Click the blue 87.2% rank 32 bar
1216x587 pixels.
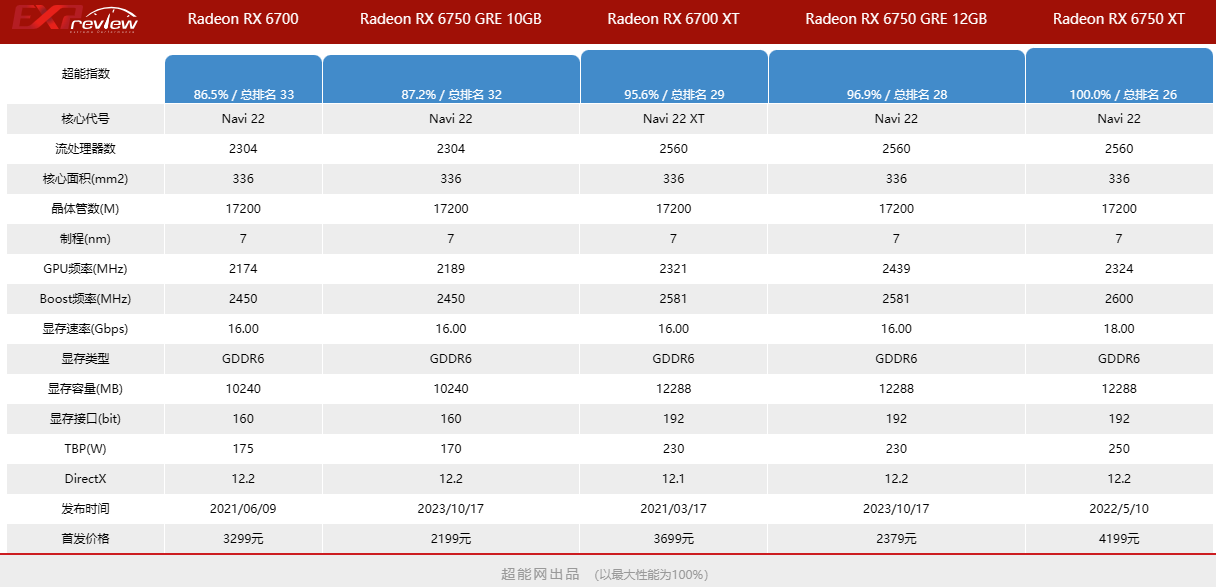point(451,79)
